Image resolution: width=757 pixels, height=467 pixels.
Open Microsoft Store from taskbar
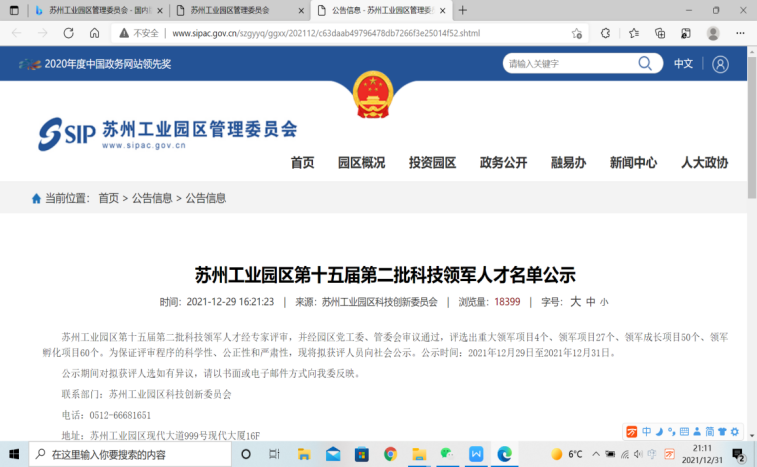point(362,454)
